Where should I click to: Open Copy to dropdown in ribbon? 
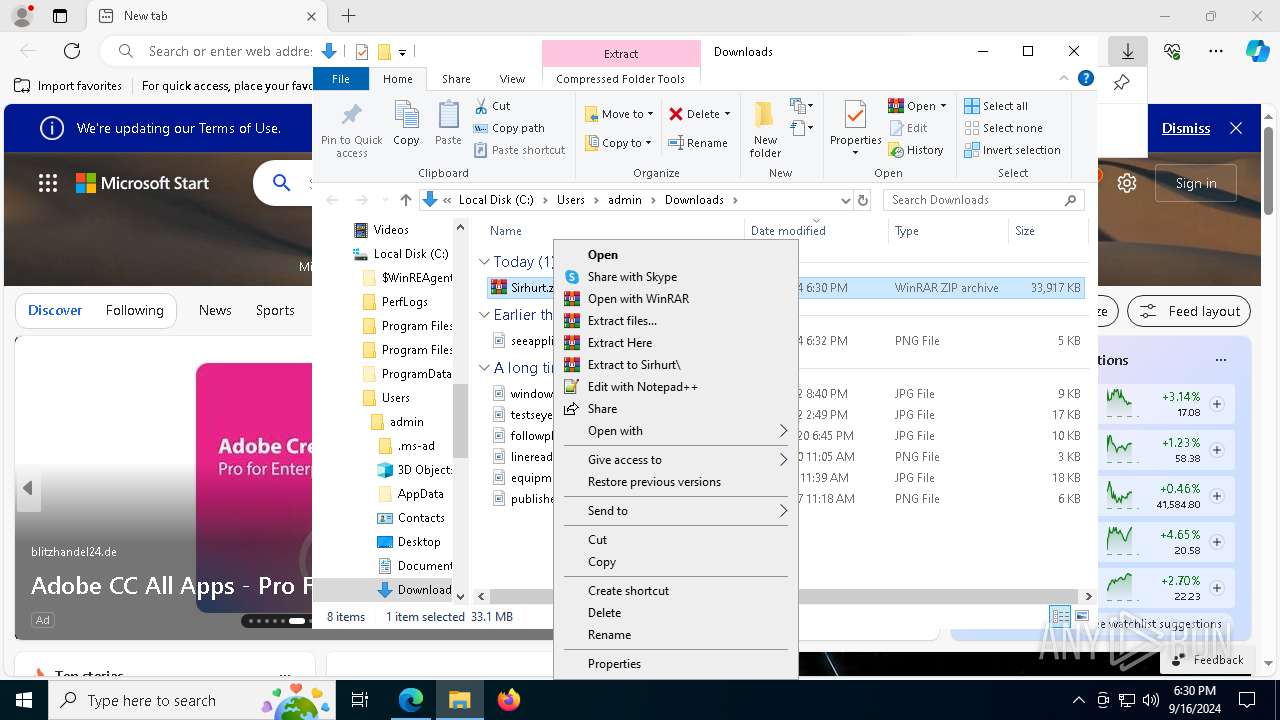pyautogui.click(x=619, y=143)
